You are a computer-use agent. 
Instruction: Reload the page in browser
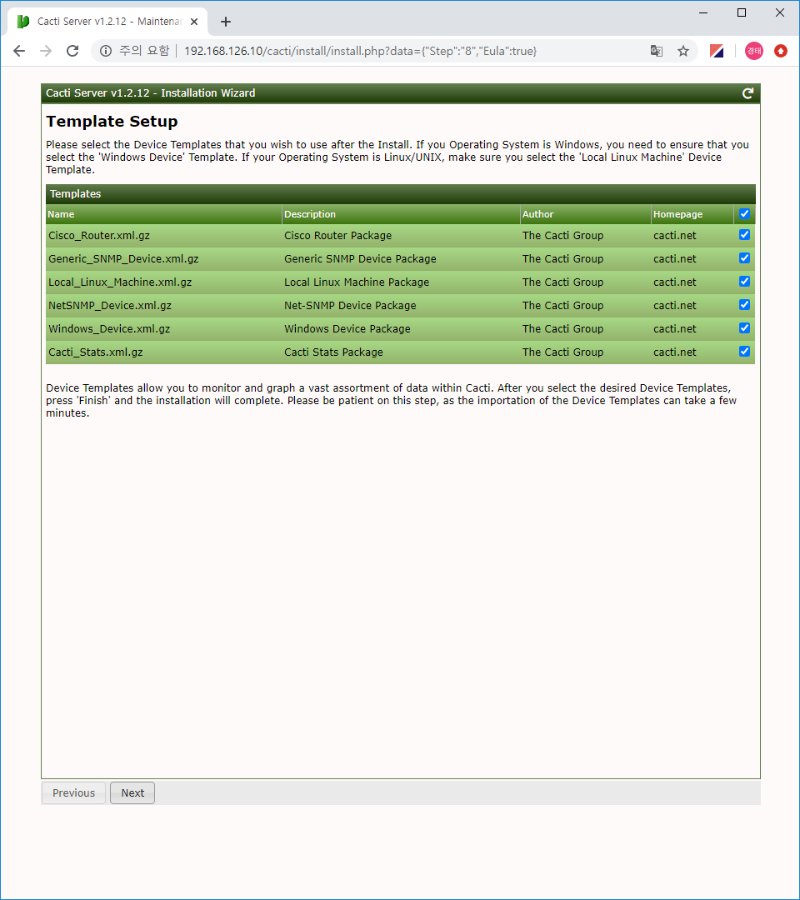click(72, 51)
